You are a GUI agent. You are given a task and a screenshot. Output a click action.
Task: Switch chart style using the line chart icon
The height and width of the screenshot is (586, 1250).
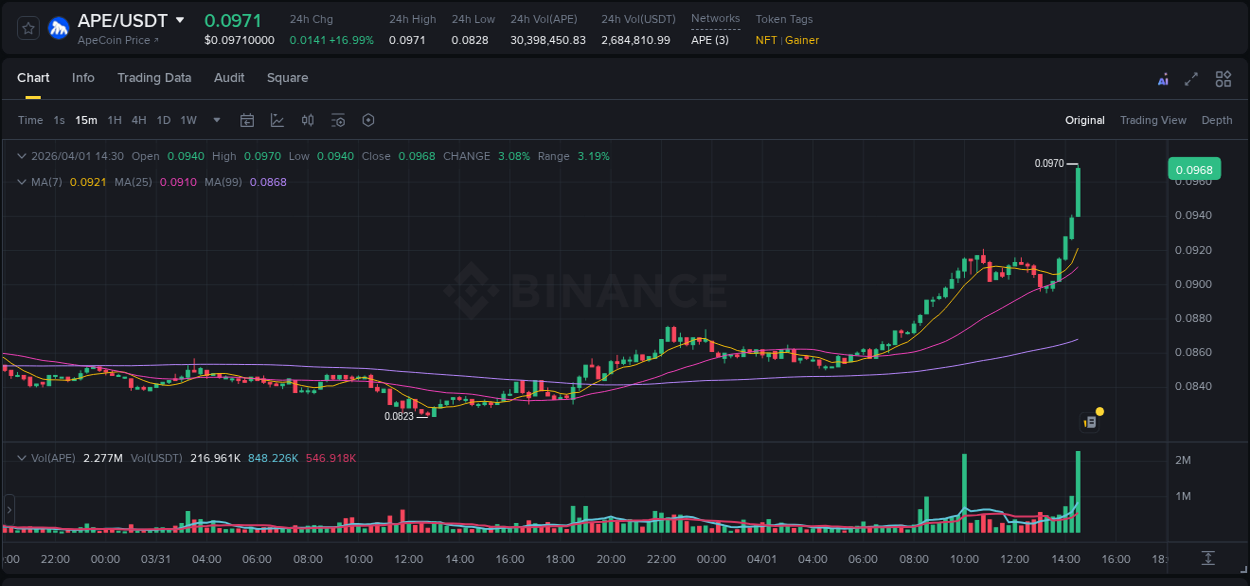pos(277,120)
